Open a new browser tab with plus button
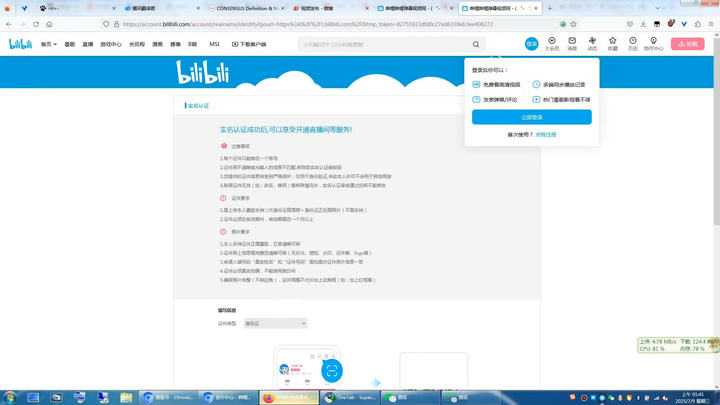720x405 pixels. [550, 8]
